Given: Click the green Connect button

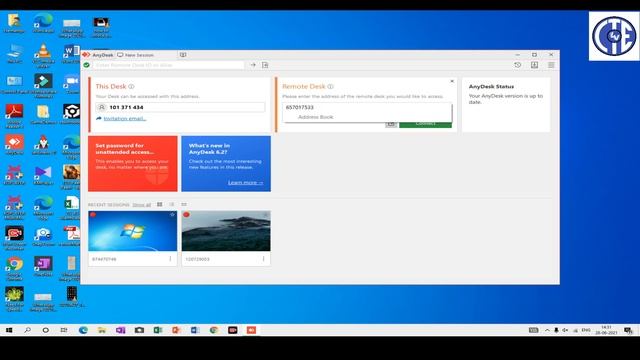Looking at the screenshot, I should click(425, 124).
